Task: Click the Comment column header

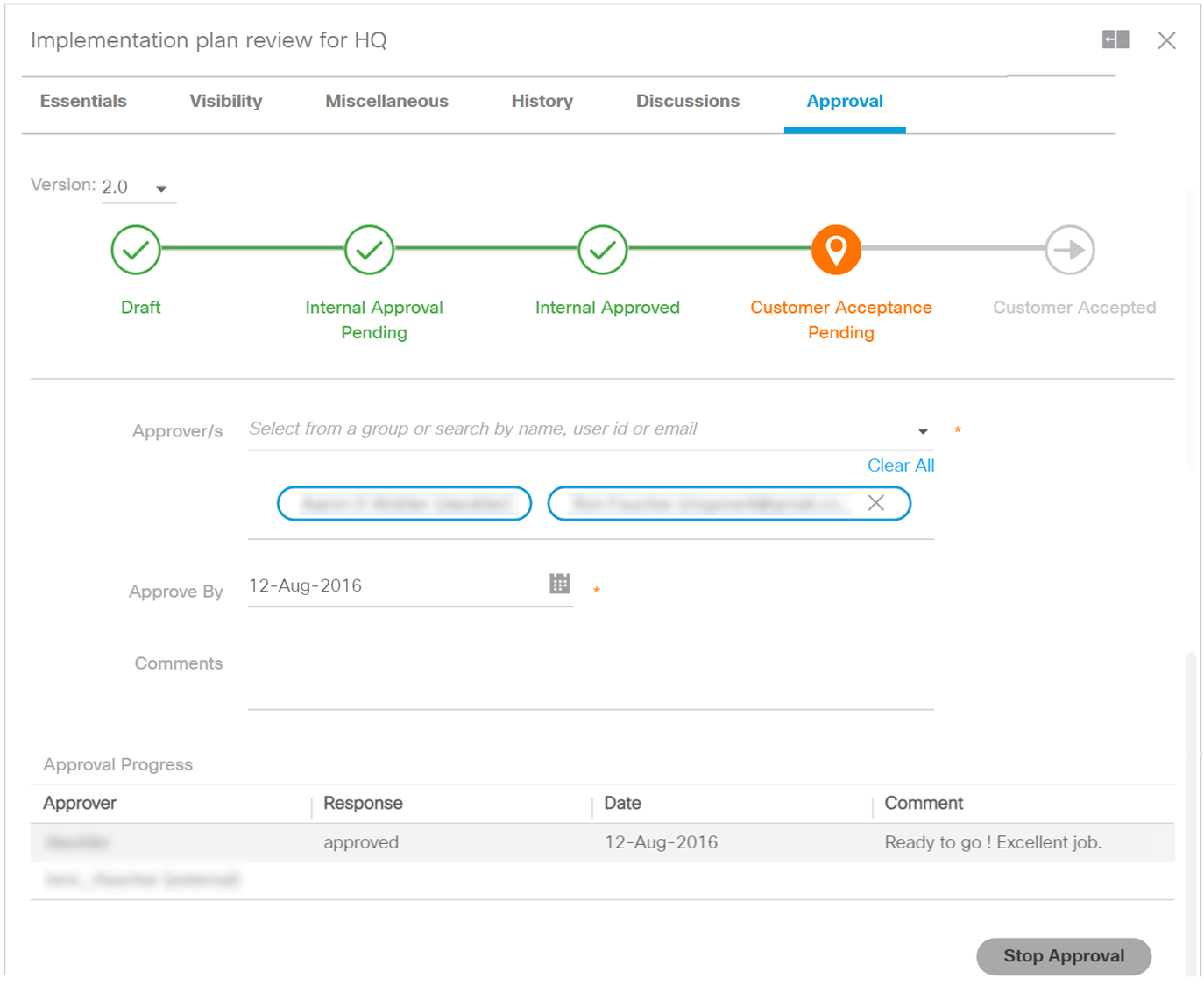Action: pyautogui.click(x=924, y=803)
